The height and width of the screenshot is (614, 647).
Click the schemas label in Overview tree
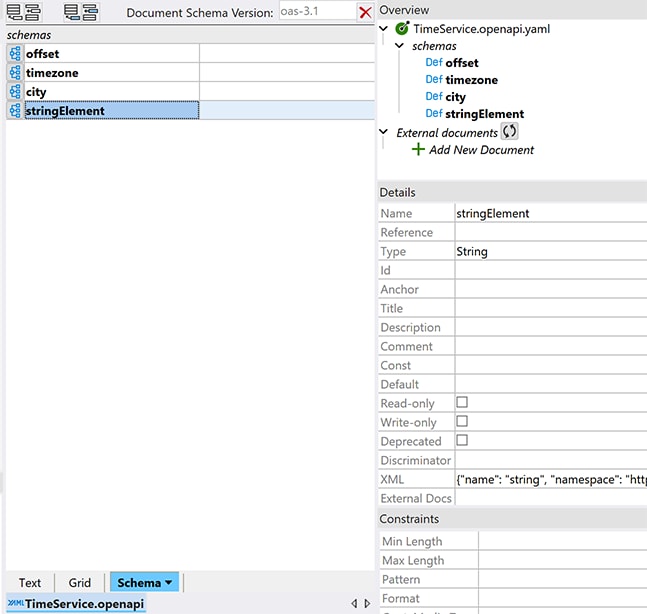click(434, 46)
